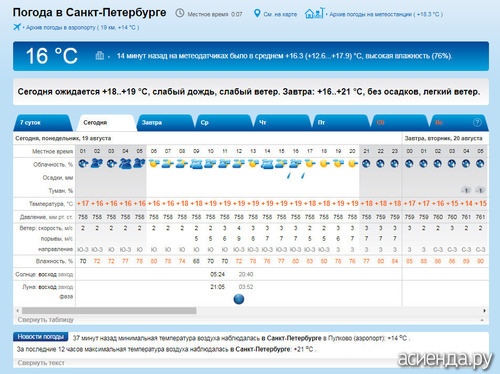
Task: Click the moon phase icon
Action: (239, 299)
